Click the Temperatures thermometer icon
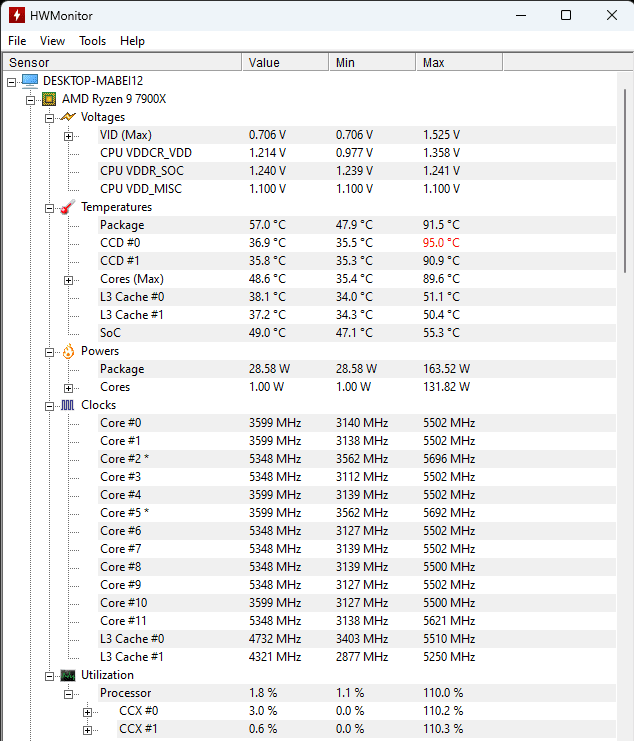This screenshot has height=741, width=634. pos(68,207)
